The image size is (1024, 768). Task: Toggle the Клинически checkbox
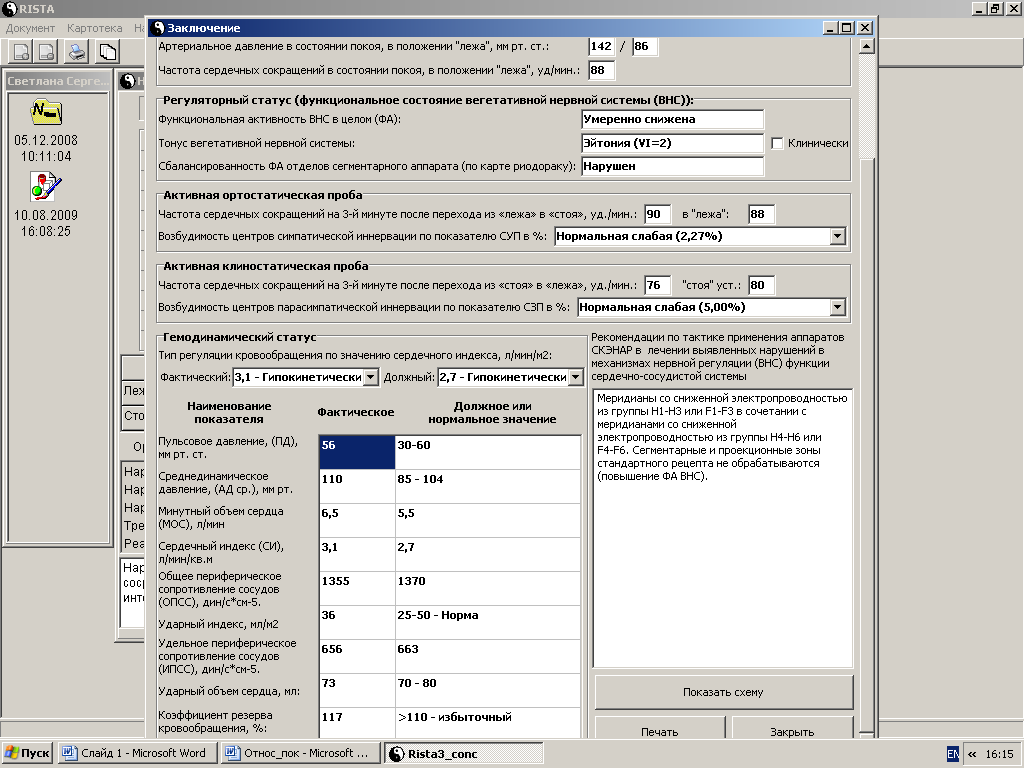click(x=777, y=143)
